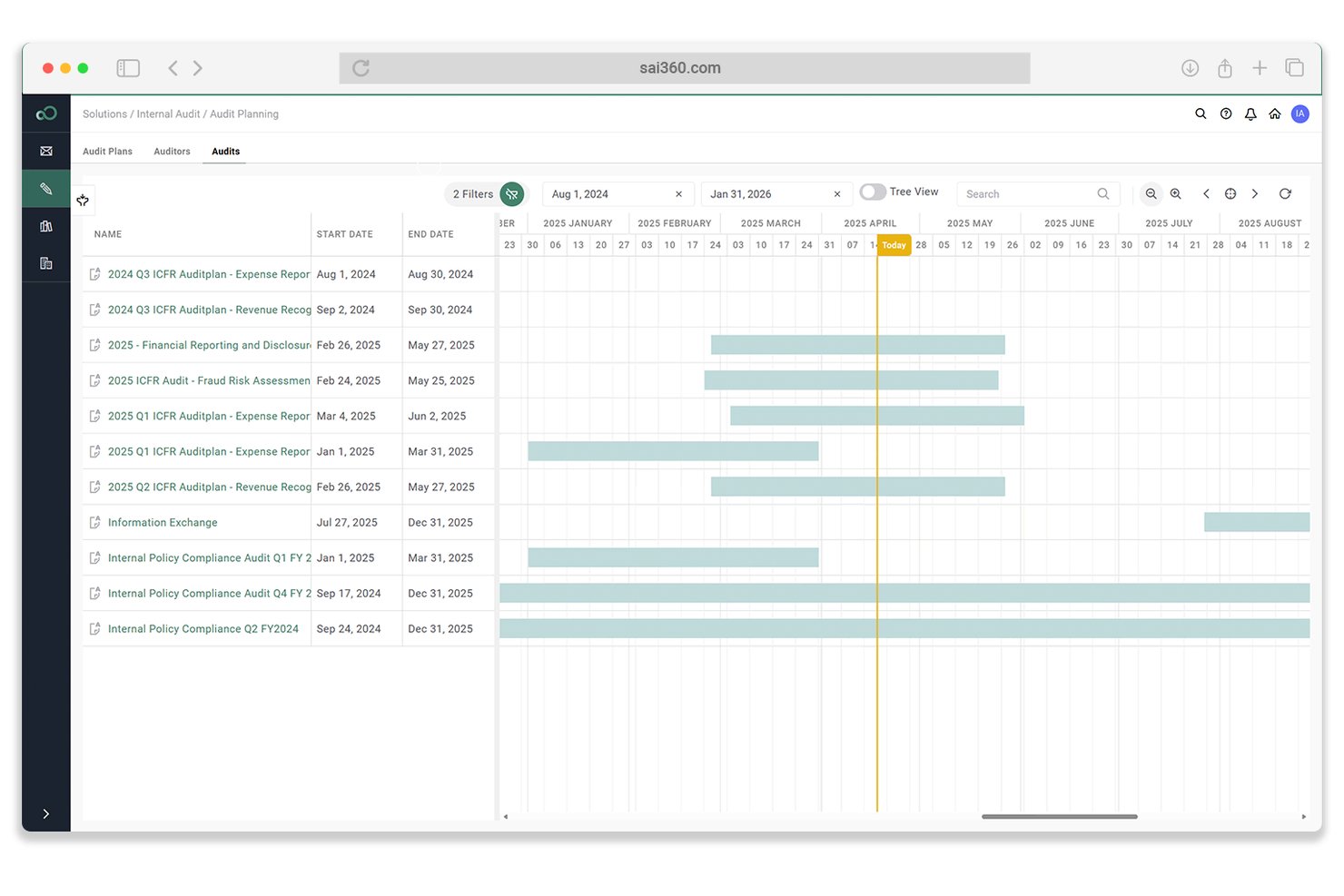Switch to the Audit Plans tab
Viewport: 1344px width, 896px height.
(x=107, y=152)
